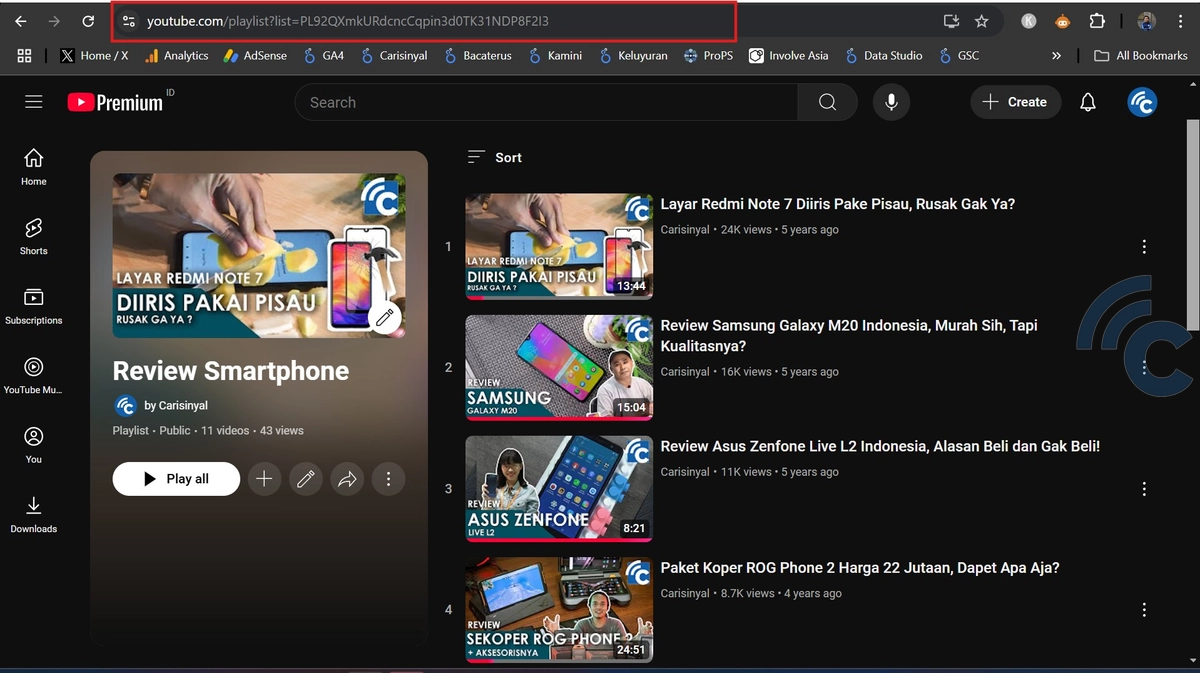
Task: Start voice search with microphone icon
Action: coord(891,102)
